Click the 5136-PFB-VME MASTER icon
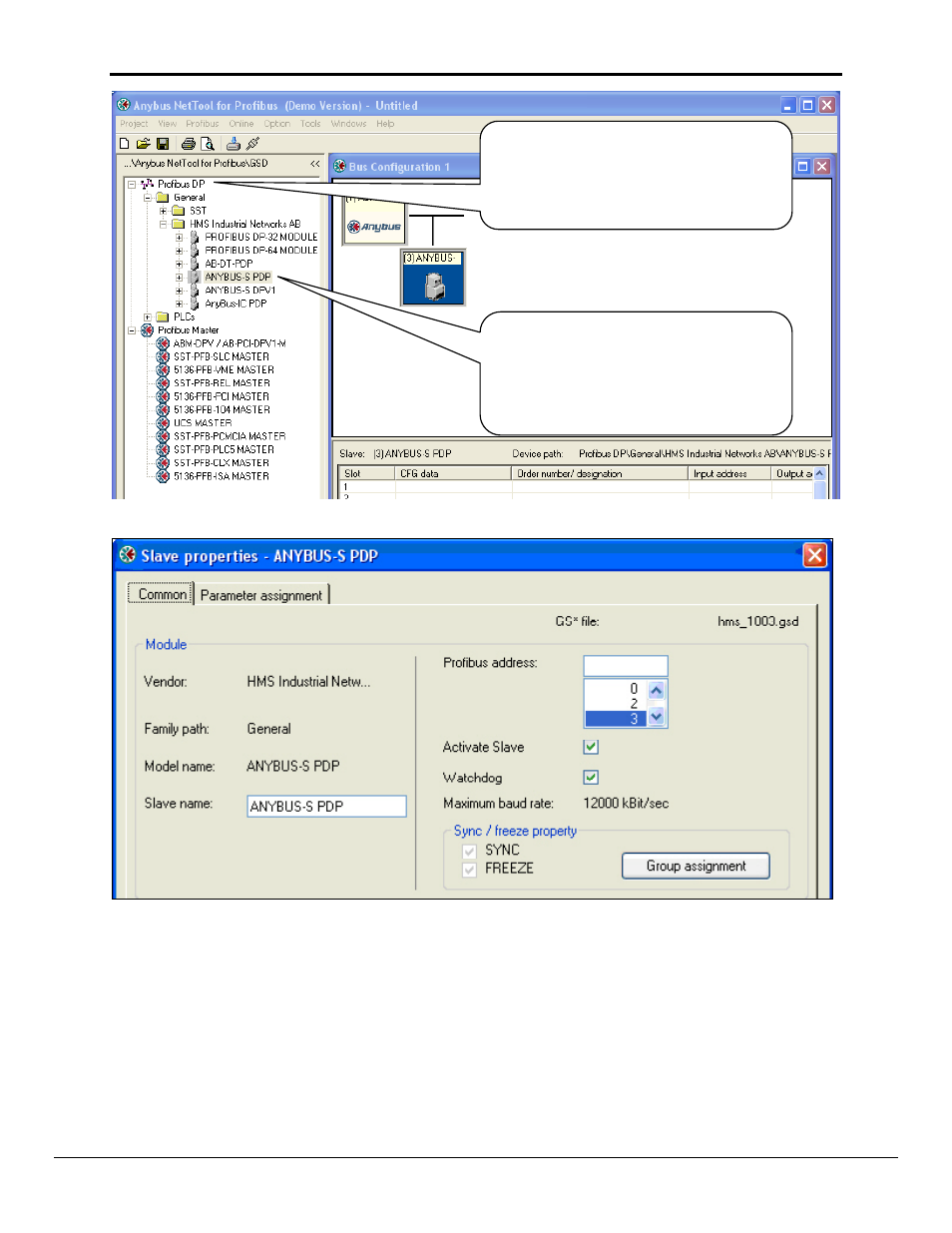 (x=163, y=369)
